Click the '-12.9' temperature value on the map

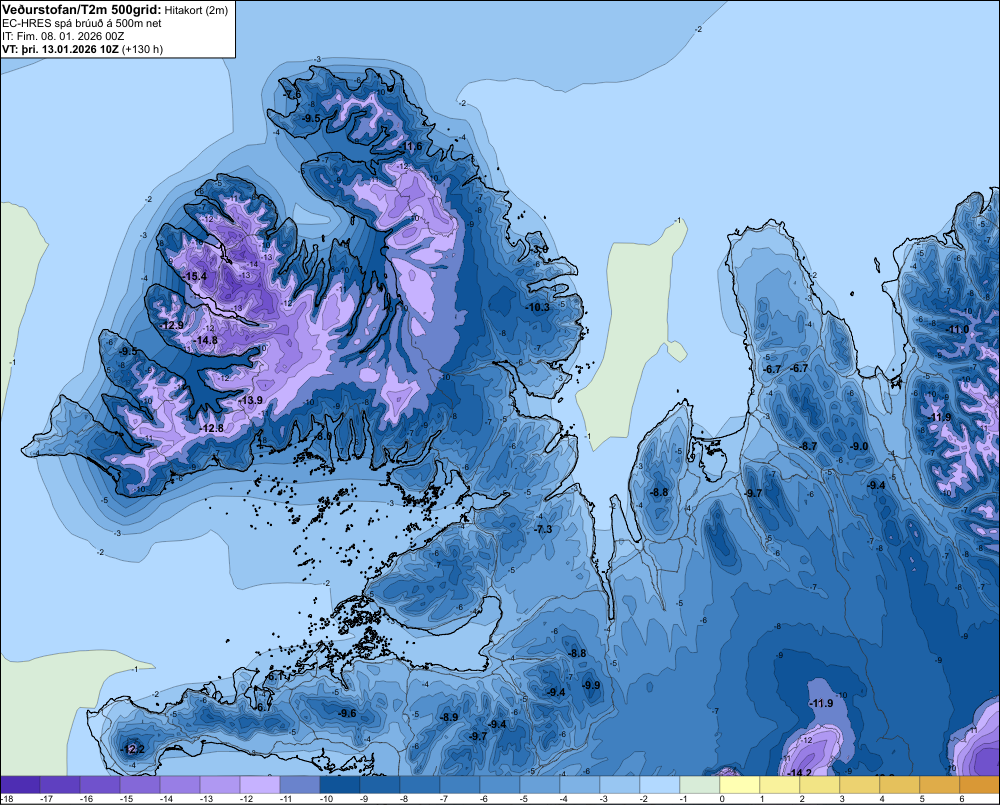pos(171,325)
